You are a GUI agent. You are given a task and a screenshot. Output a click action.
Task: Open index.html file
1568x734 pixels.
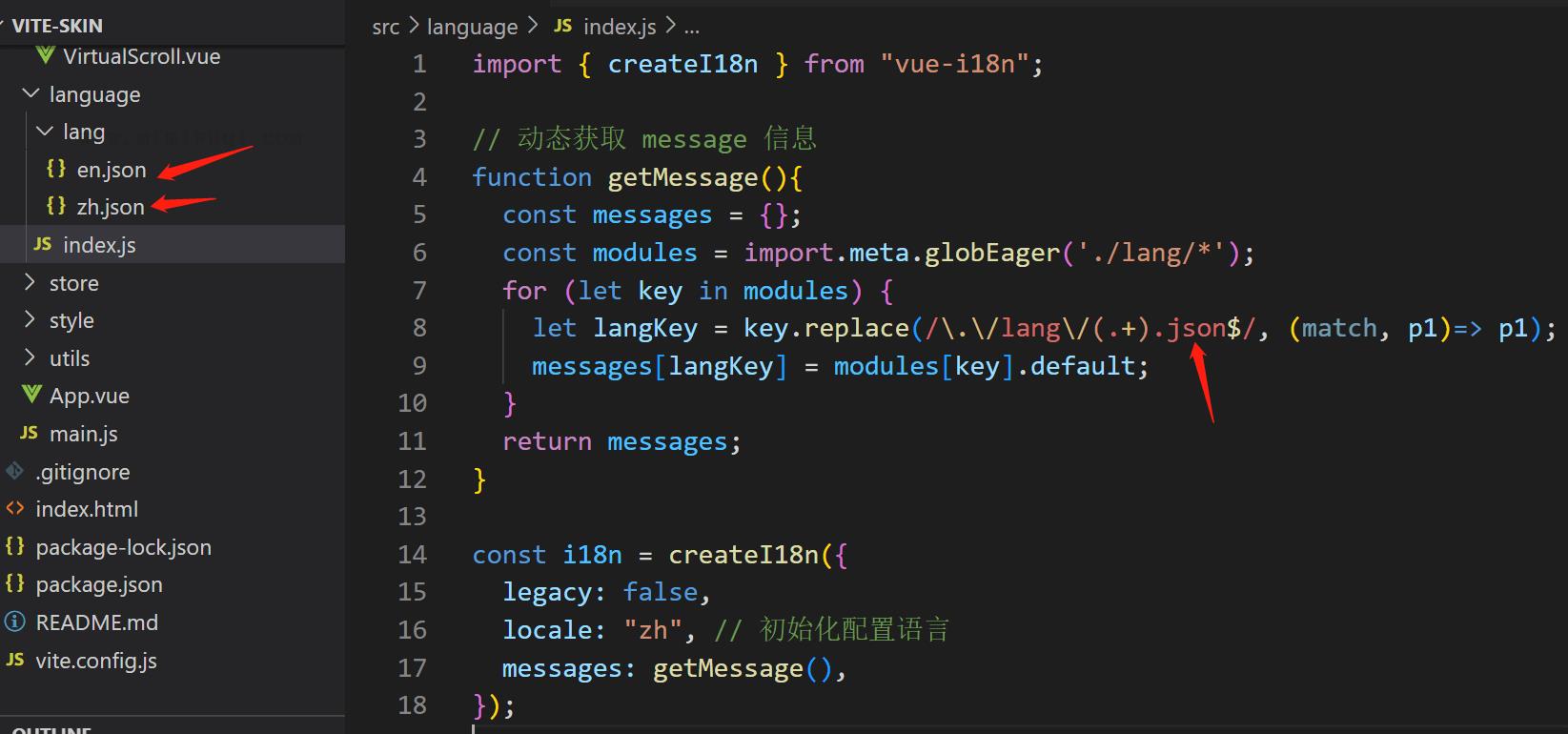coord(87,509)
